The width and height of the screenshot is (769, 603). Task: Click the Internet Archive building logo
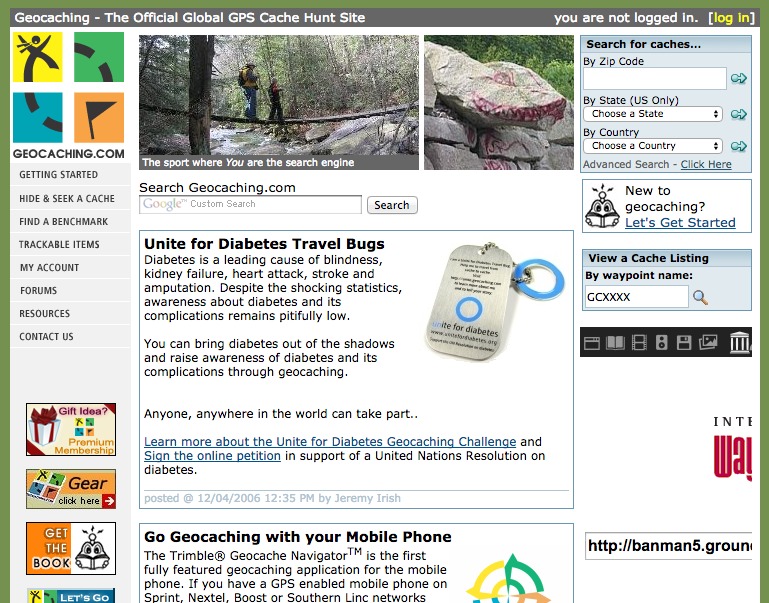[x=739, y=342]
